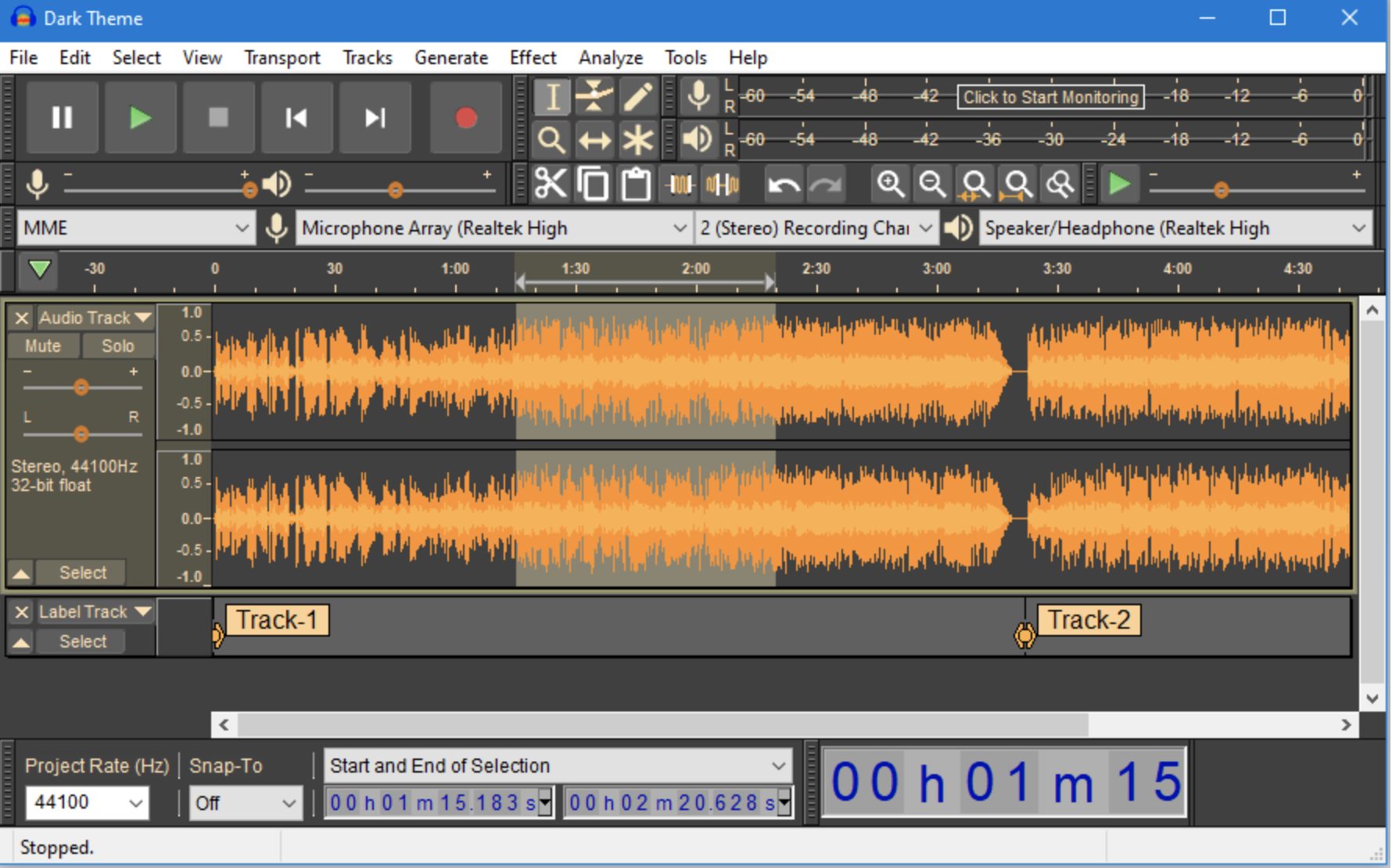Choose the Draw (pencil) tool
The height and width of the screenshot is (868, 1392).
pos(637,97)
